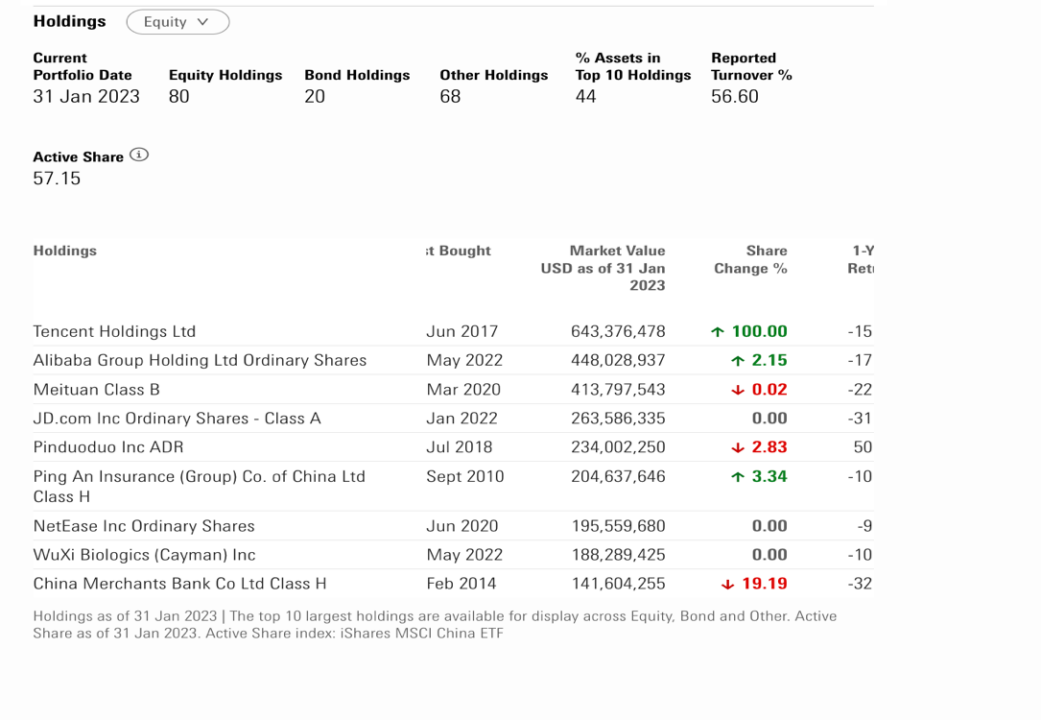Open WuXi Biologics (Cayman) Inc holding
The width and height of the screenshot is (1041, 720).
click(144, 555)
